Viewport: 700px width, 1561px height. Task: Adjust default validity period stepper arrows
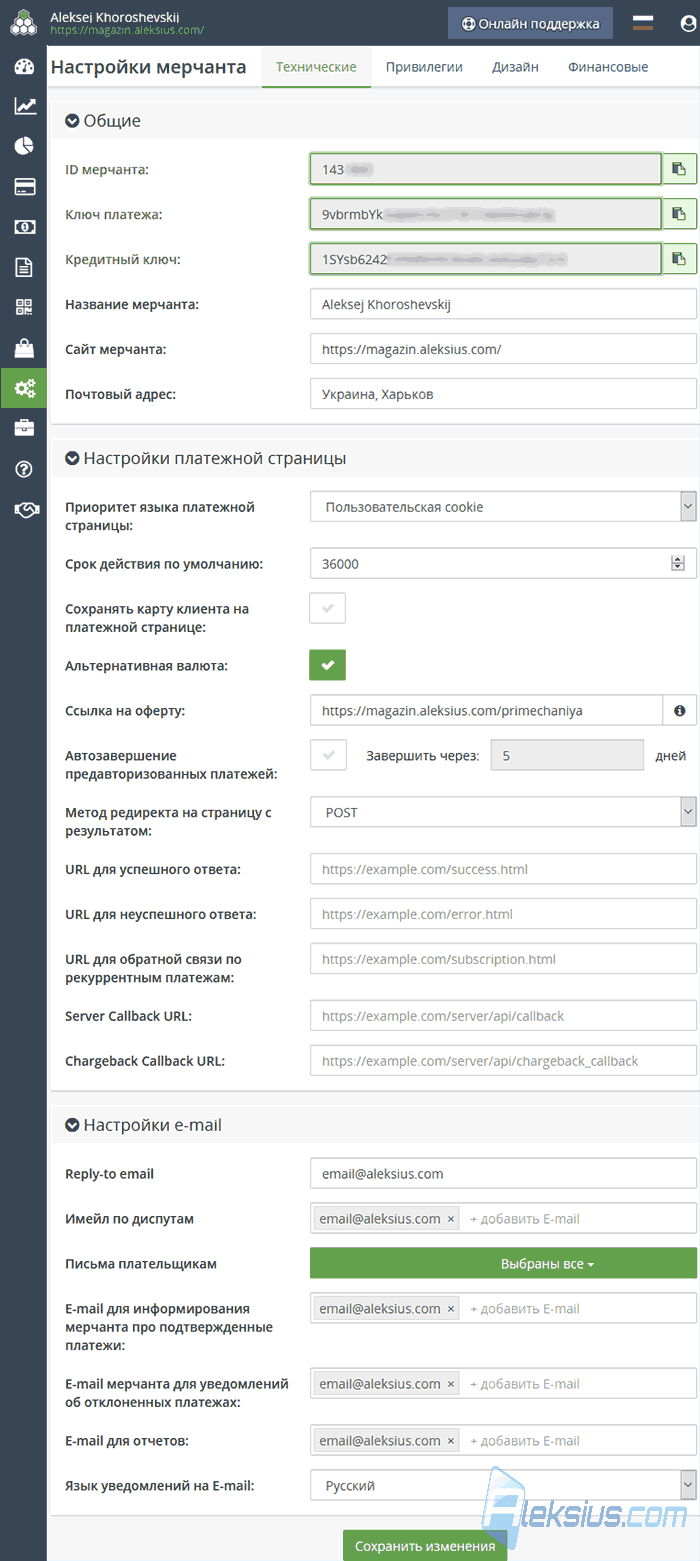point(677,564)
